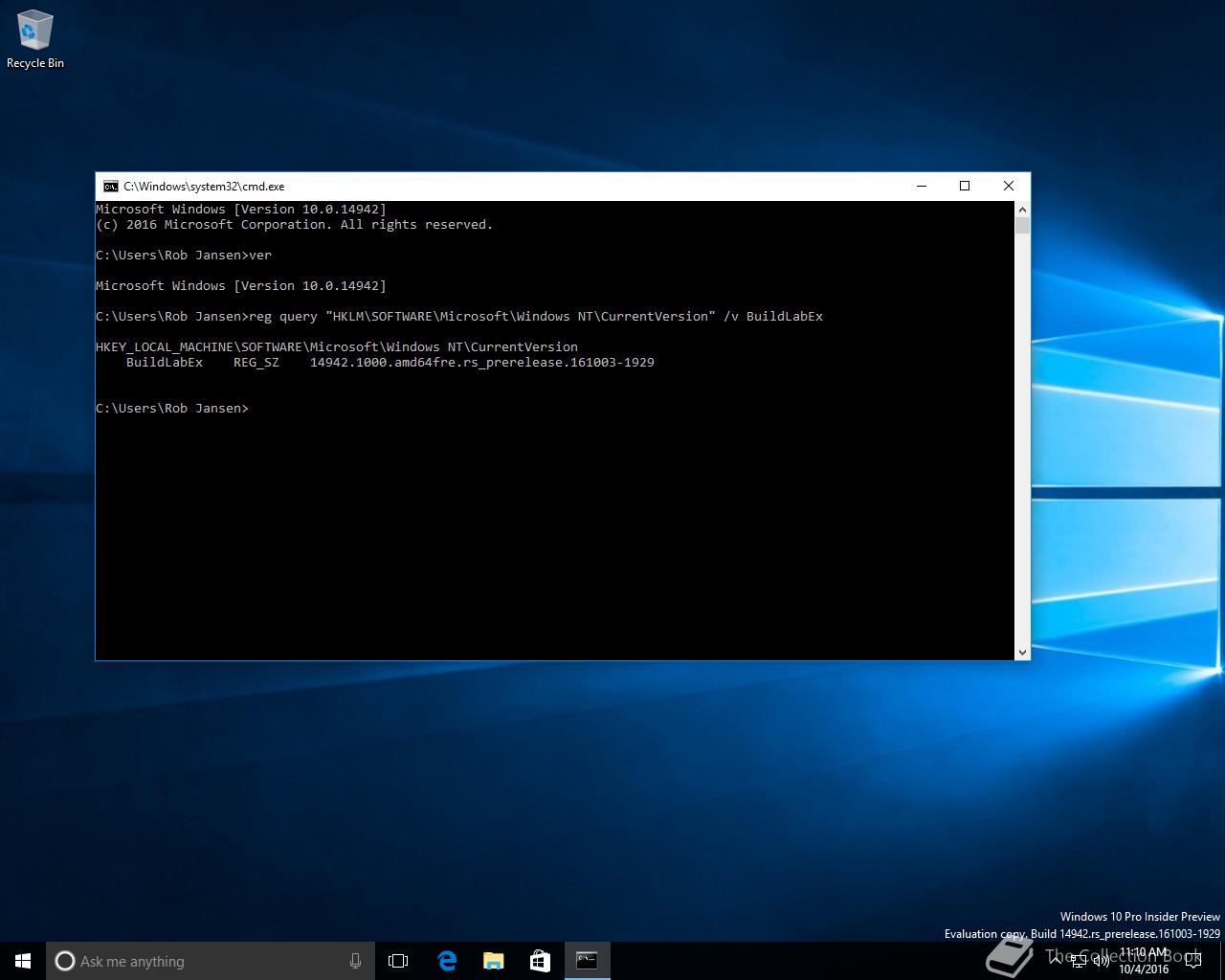Open the cmd.exe title bar system menu icon

(111, 186)
